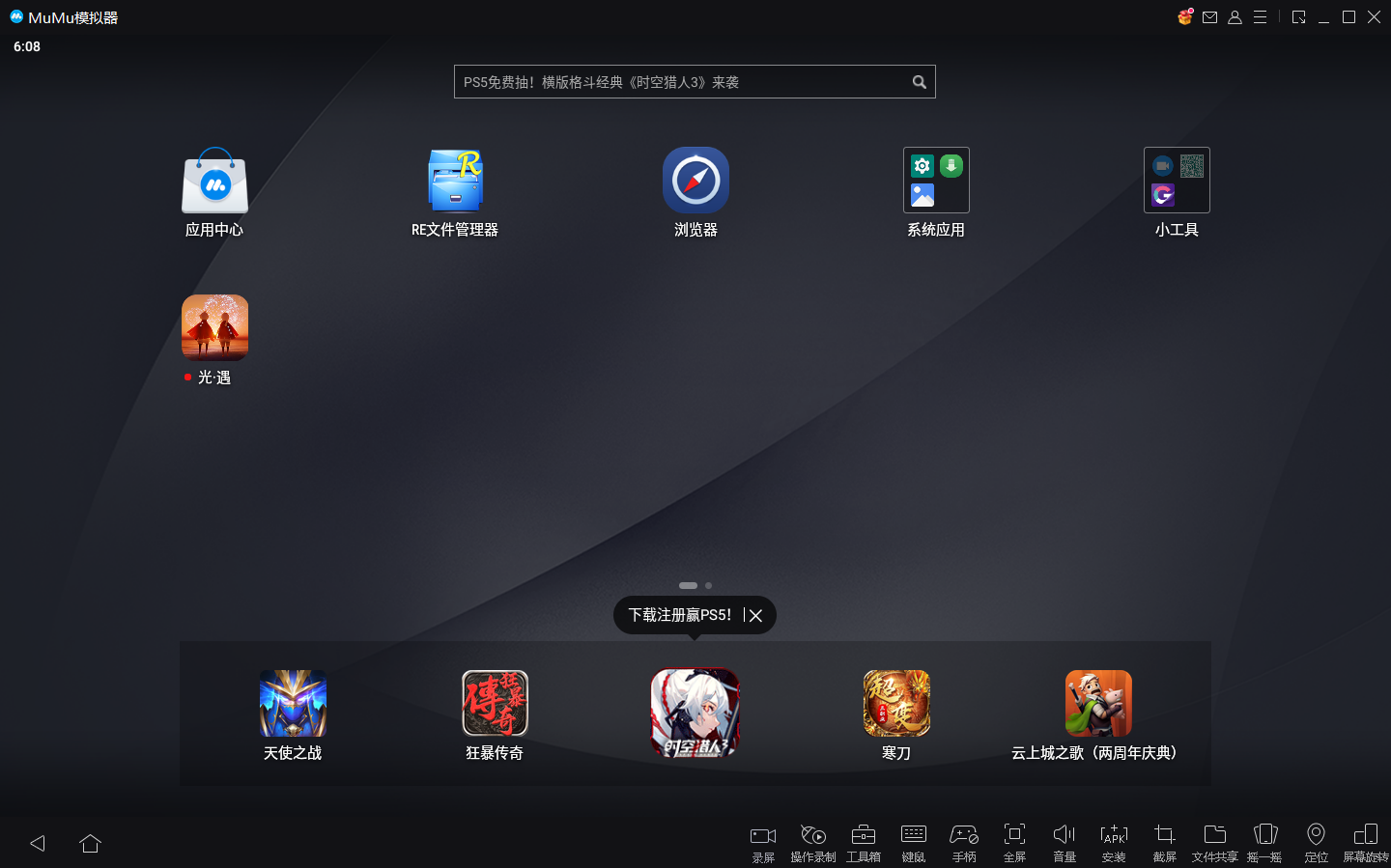This screenshot has width=1391, height=868.
Task: Start screen recording with 录屏
Action: [x=763, y=843]
